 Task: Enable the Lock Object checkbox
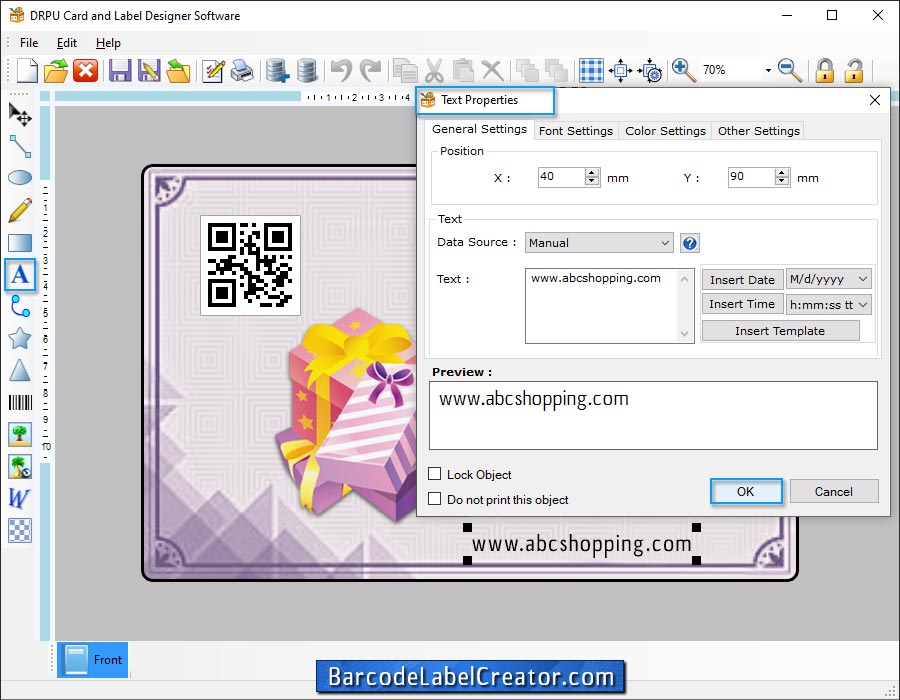coord(435,474)
